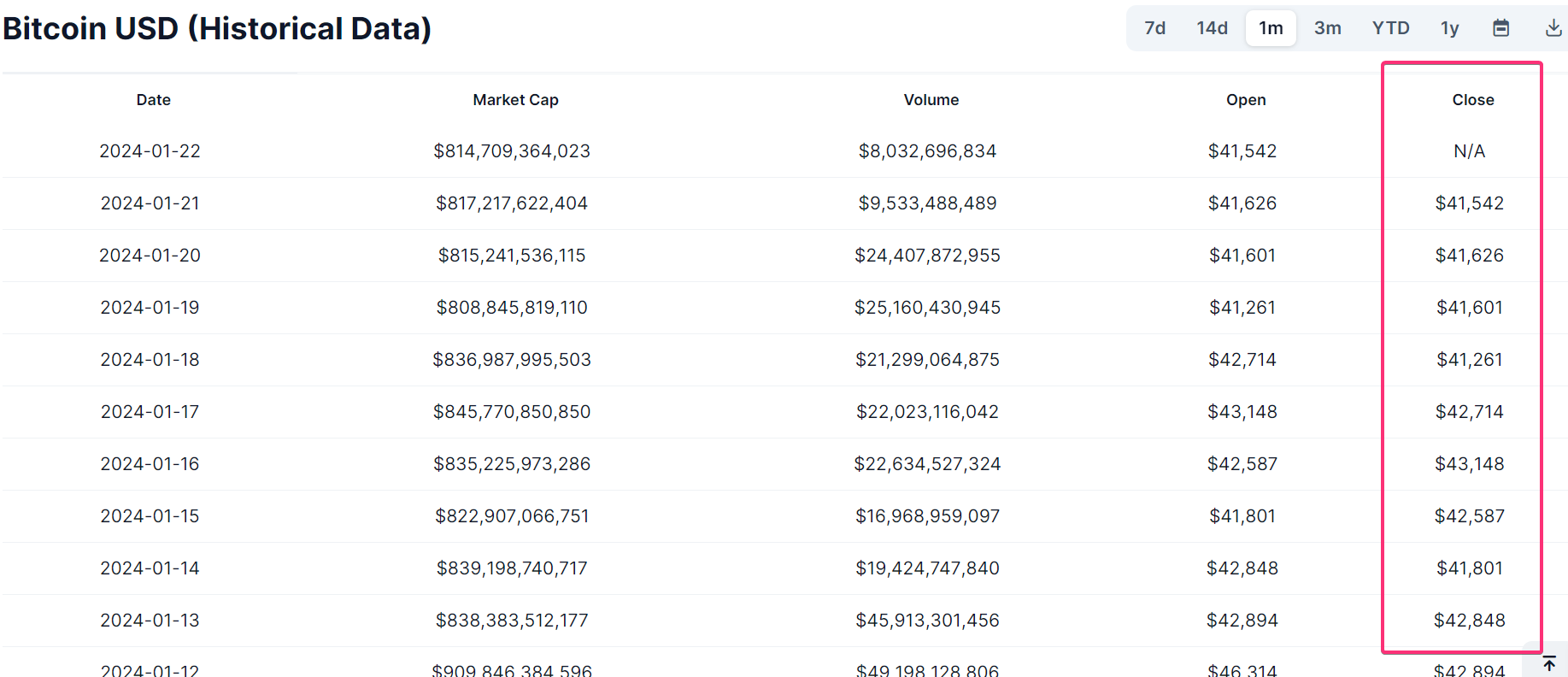Viewport: 1568px width, 677px height.
Task: Click market cap $814,709,364,023
Action: pos(512,151)
